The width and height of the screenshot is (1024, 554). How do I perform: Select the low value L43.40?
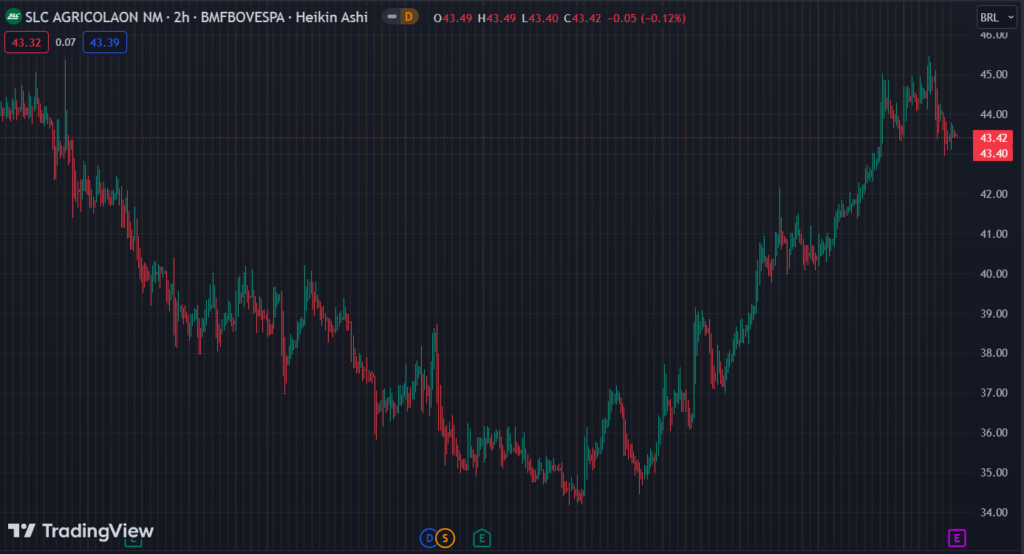540,18
